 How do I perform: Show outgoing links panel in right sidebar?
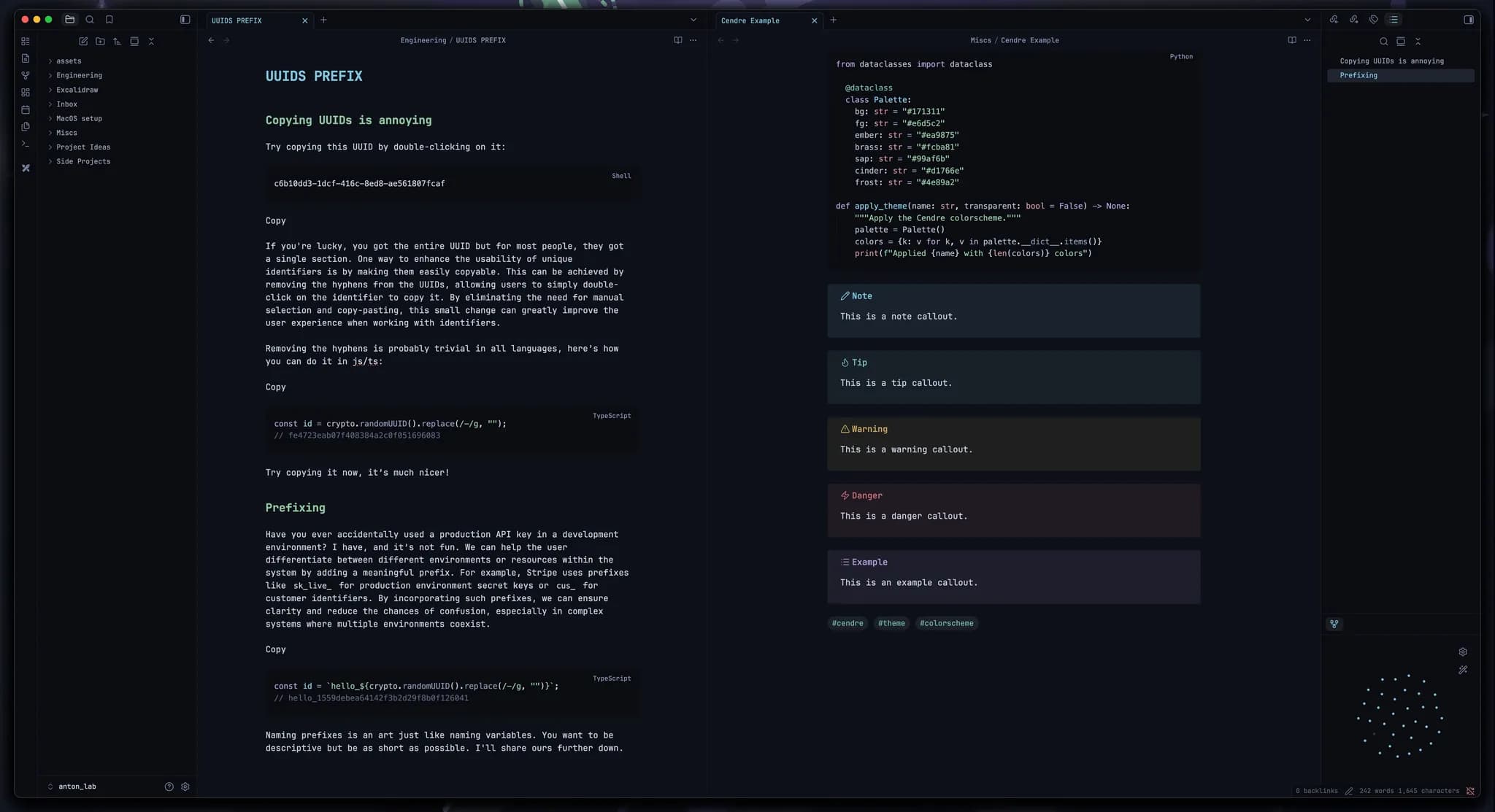pyautogui.click(x=1353, y=20)
